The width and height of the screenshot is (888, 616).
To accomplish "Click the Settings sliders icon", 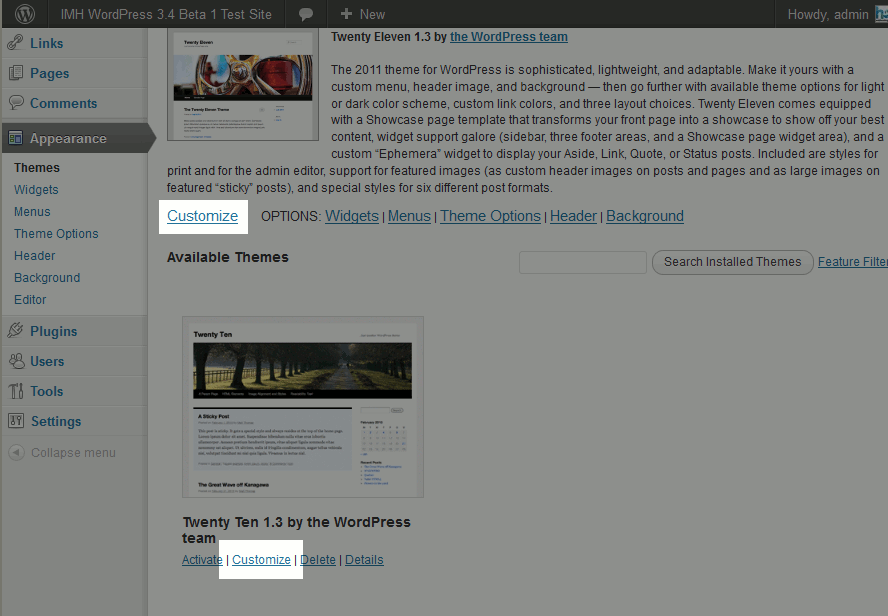I will pyautogui.click(x=16, y=421).
